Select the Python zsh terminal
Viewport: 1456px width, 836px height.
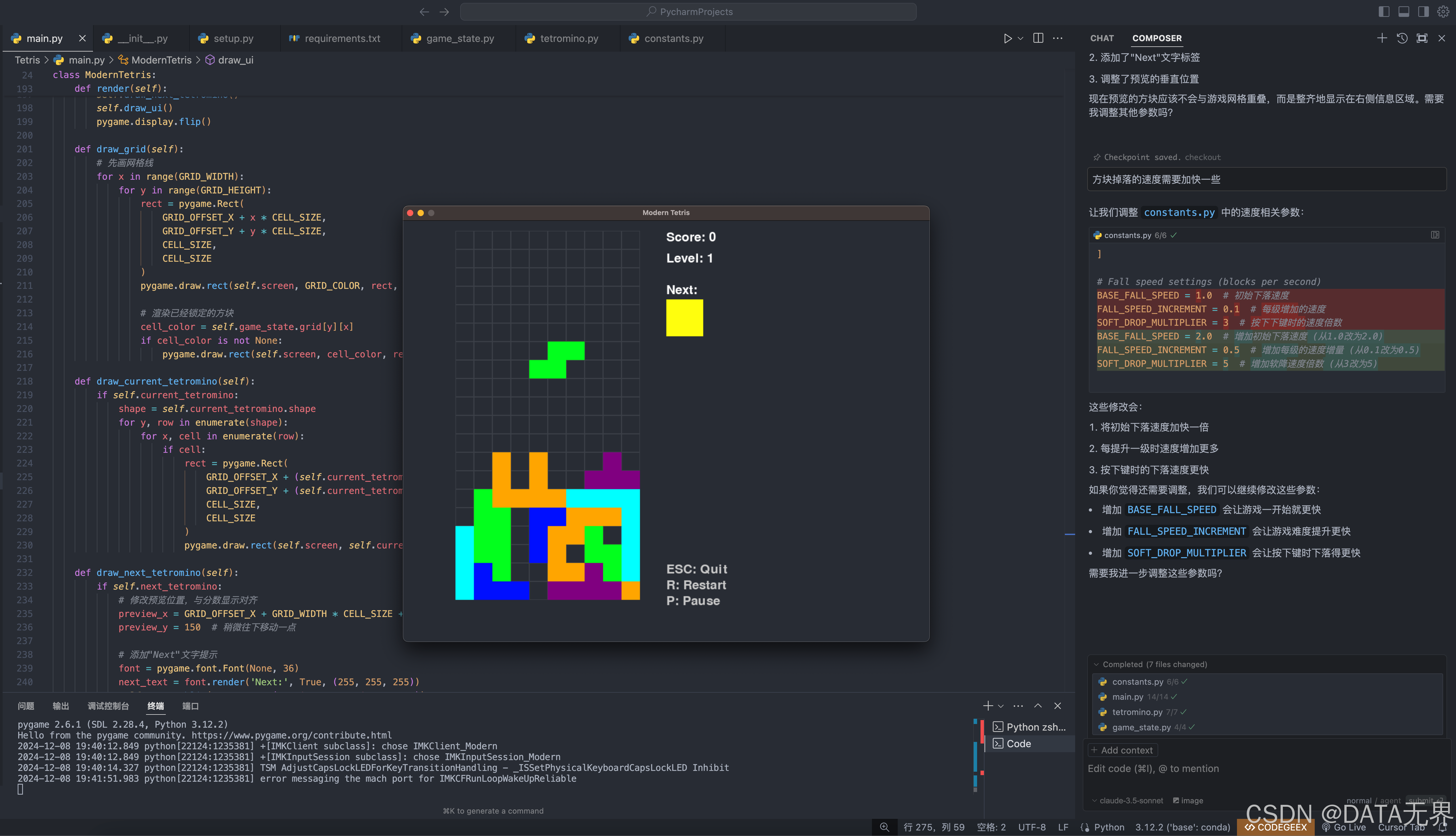(x=1030, y=727)
